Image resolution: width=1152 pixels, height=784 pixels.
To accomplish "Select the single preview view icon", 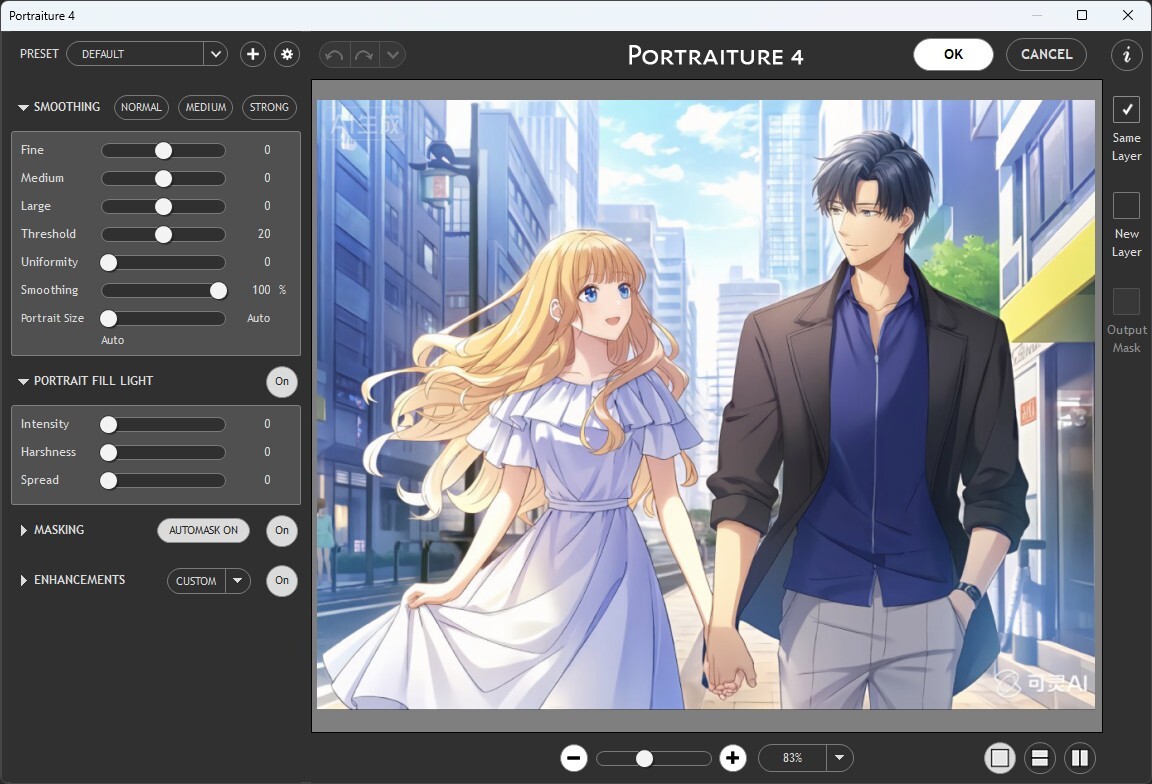I will tap(999, 758).
